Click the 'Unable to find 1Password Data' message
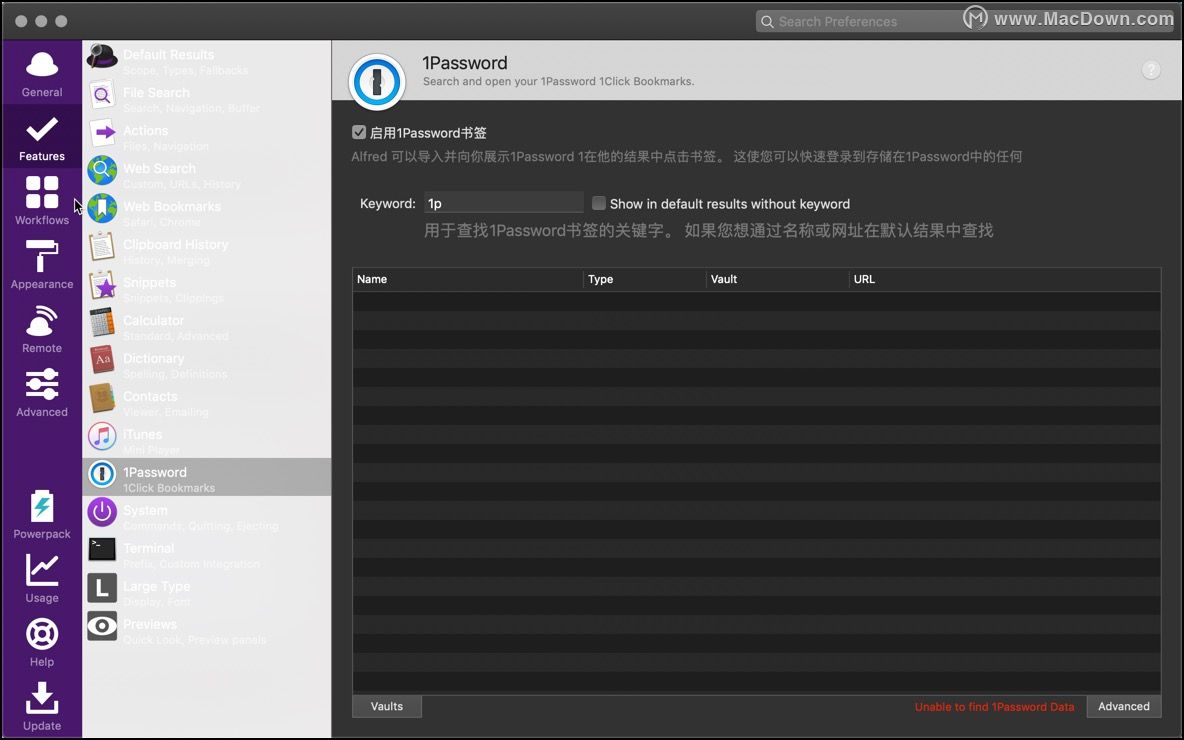 click(x=994, y=707)
